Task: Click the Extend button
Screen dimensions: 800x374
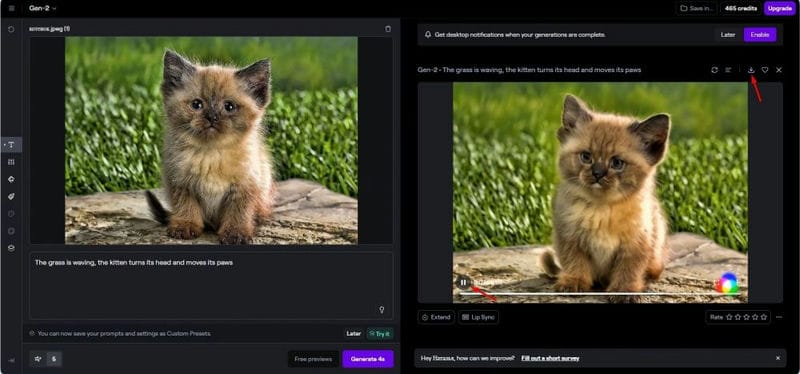Action: pos(436,317)
